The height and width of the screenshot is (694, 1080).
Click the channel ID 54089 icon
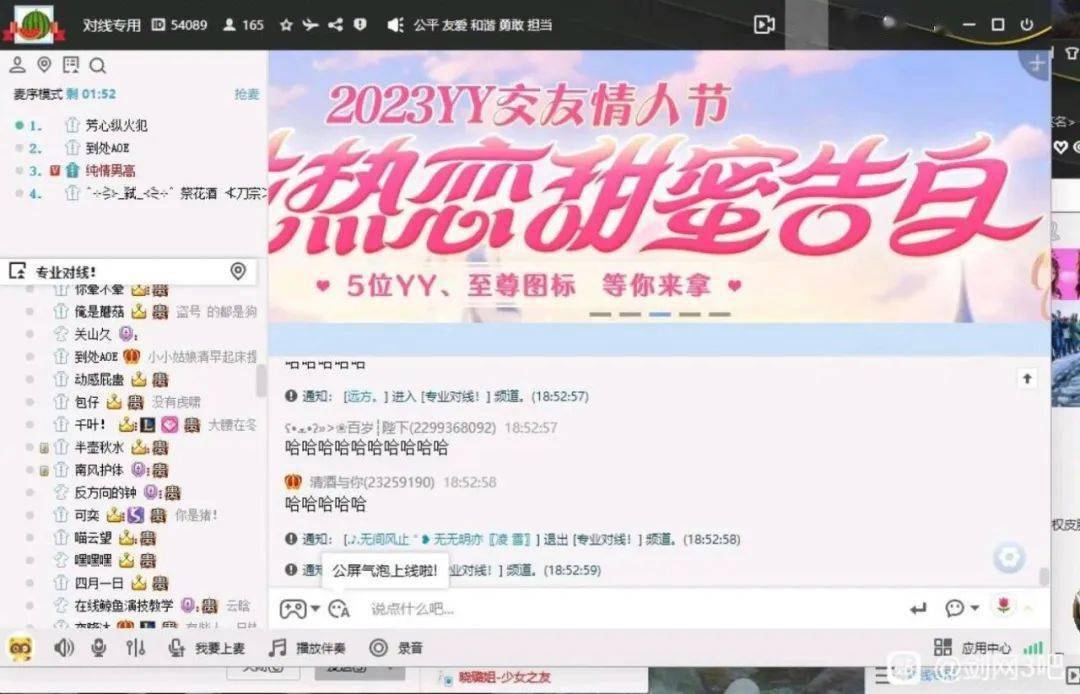point(158,25)
